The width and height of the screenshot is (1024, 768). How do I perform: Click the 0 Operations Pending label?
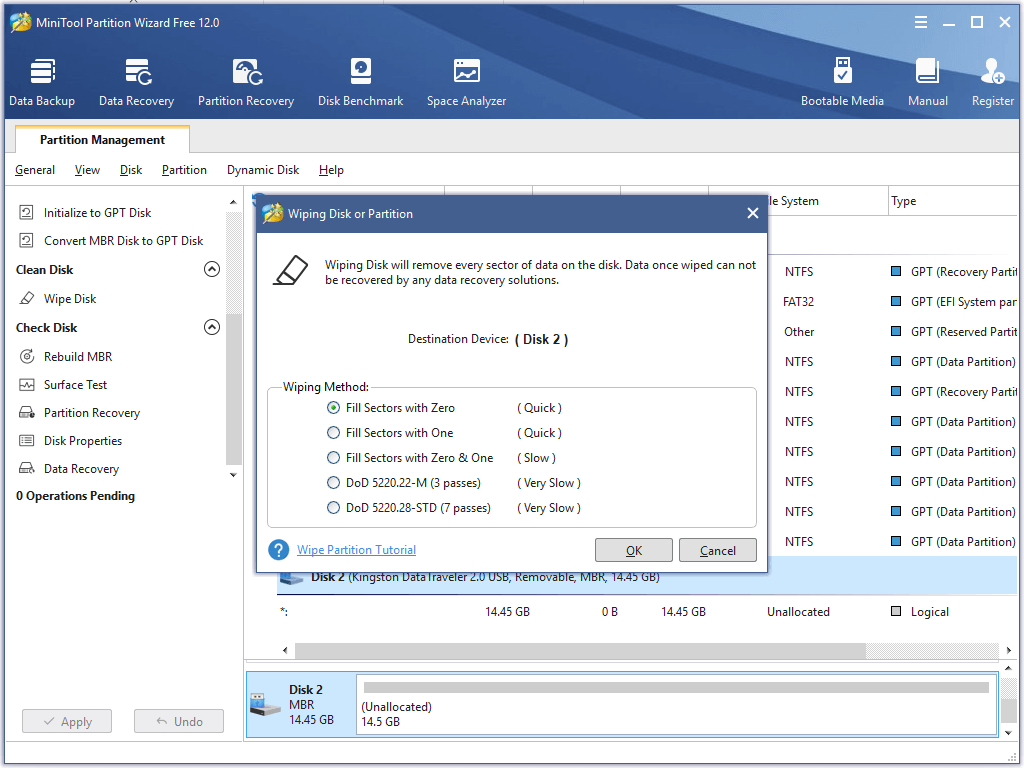point(75,496)
